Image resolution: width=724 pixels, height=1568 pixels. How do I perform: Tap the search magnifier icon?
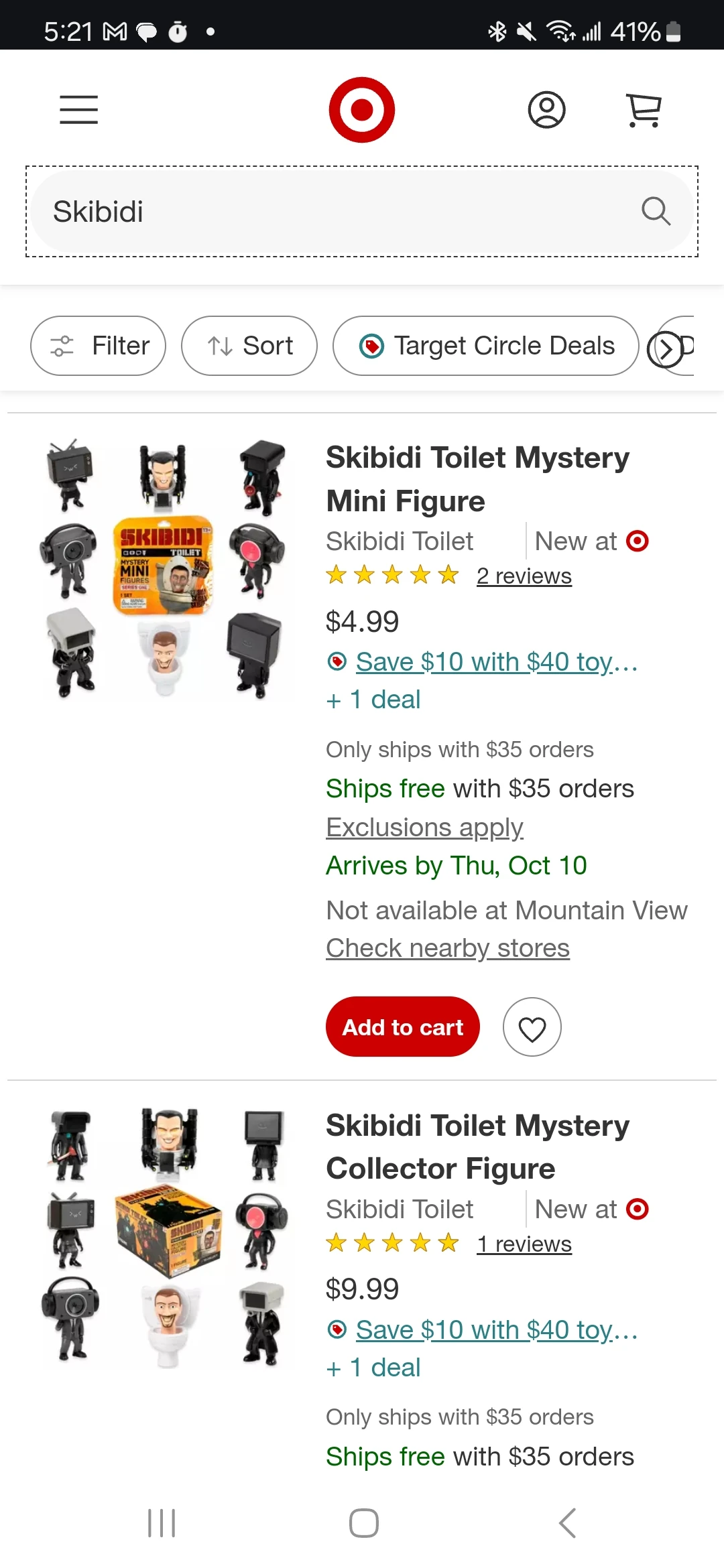[x=655, y=212]
